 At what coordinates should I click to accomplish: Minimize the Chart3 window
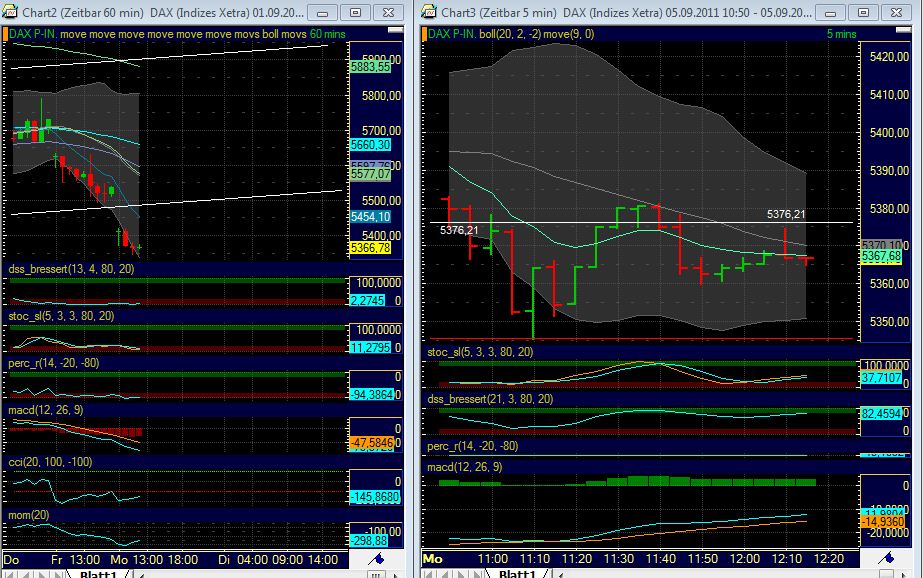click(x=831, y=12)
